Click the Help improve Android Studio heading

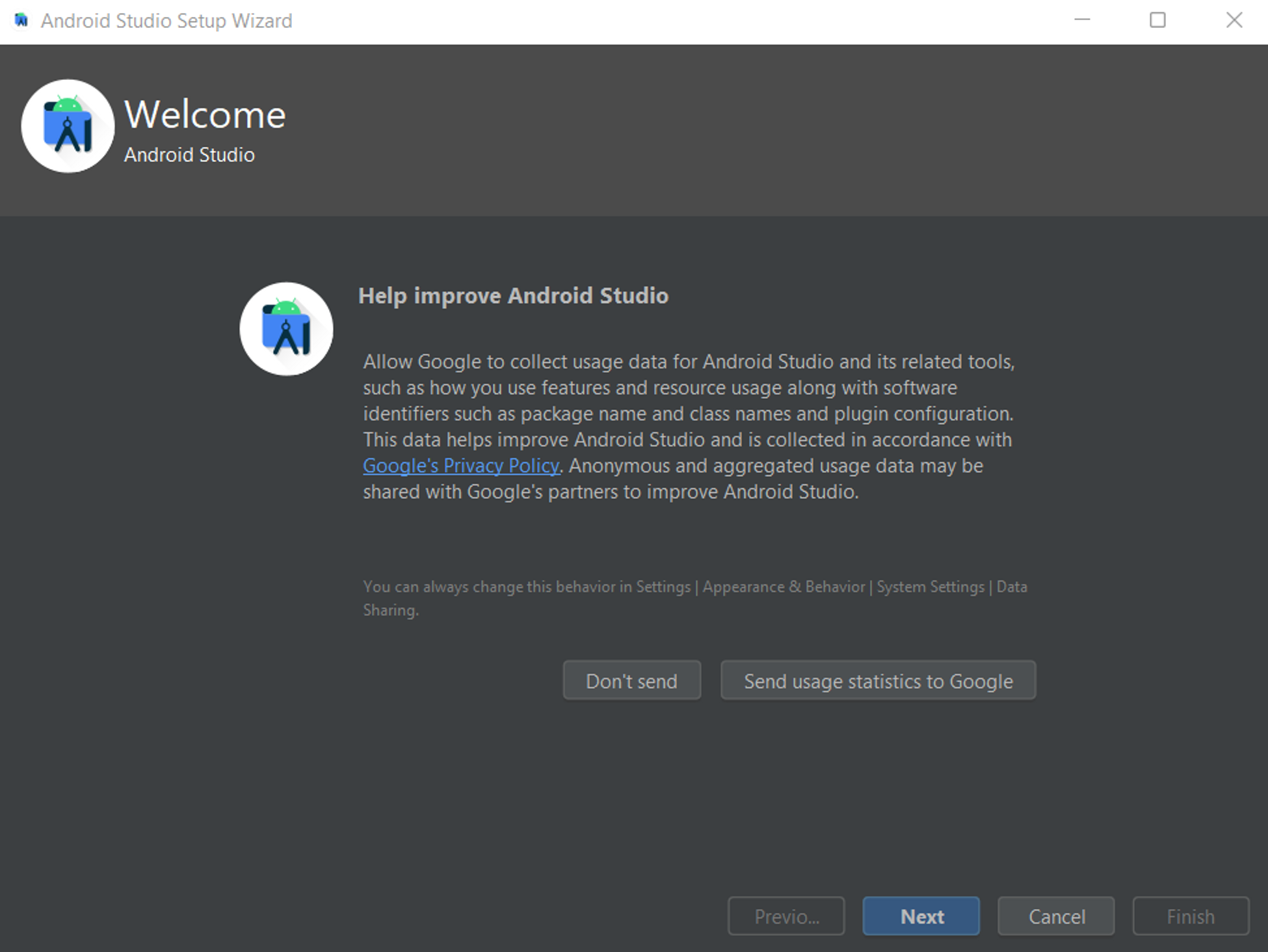[x=513, y=296]
